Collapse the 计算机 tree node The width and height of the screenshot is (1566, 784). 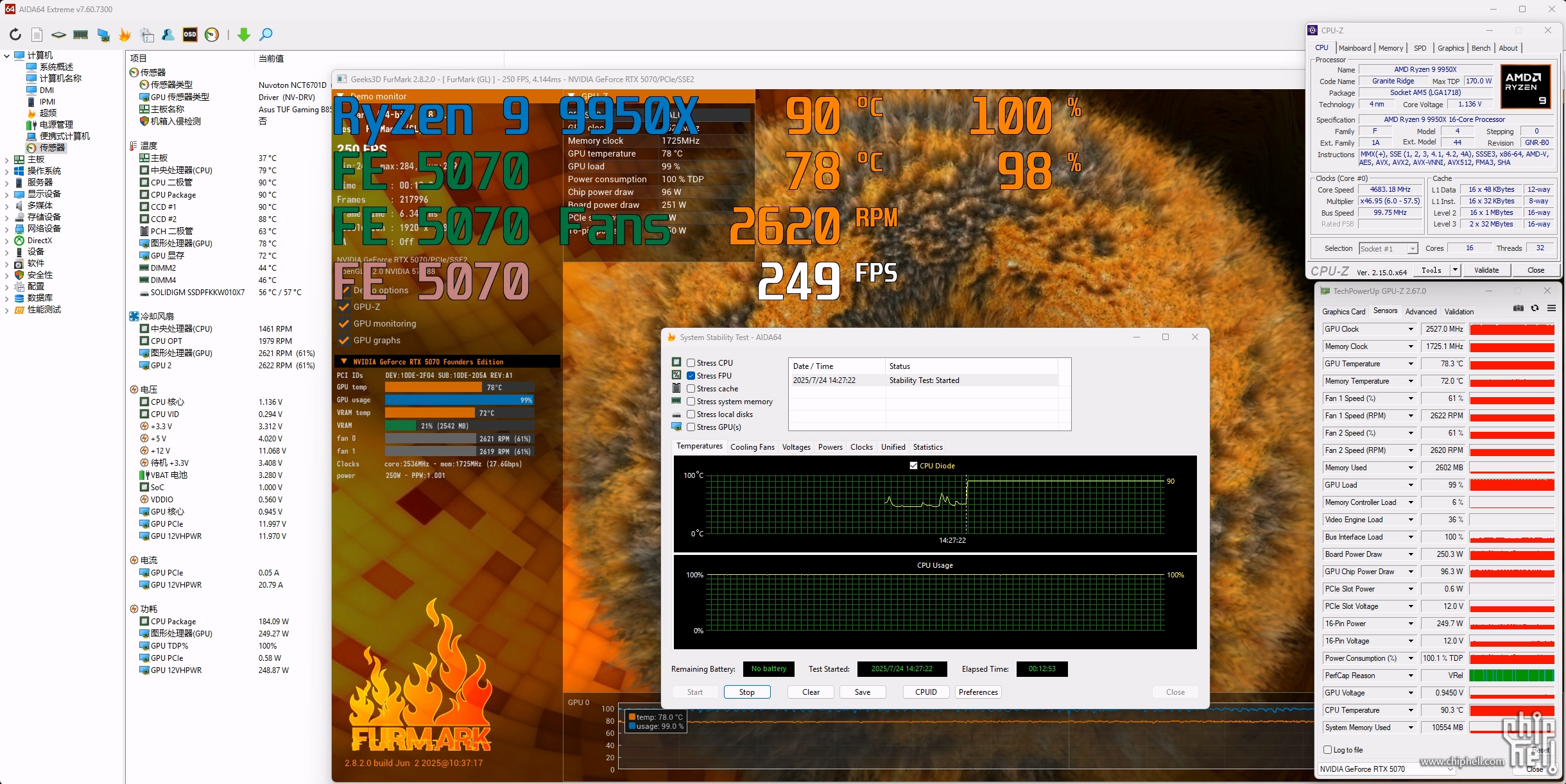(x=6, y=56)
